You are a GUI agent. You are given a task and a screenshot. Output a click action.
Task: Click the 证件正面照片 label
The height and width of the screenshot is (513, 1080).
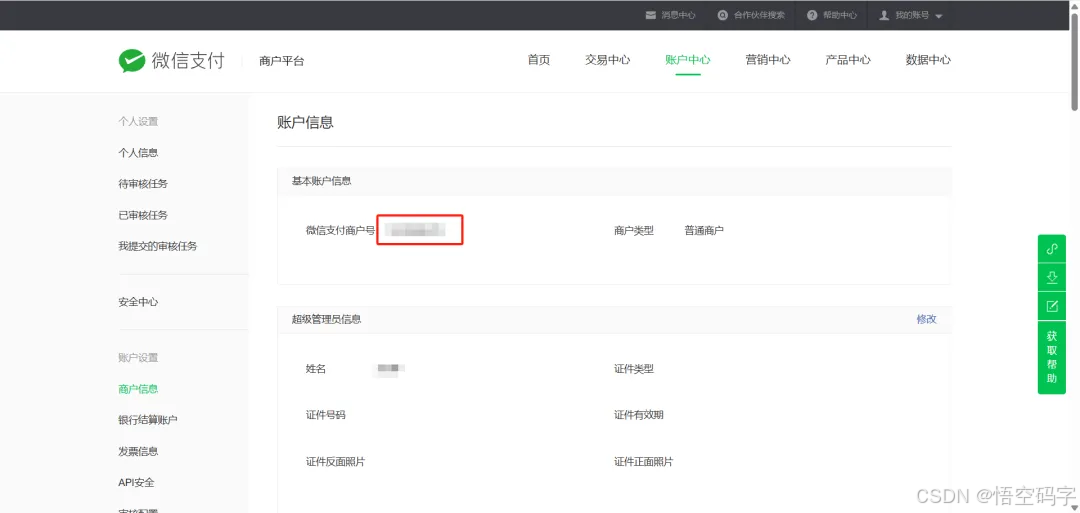pyautogui.click(x=643, y=461)
